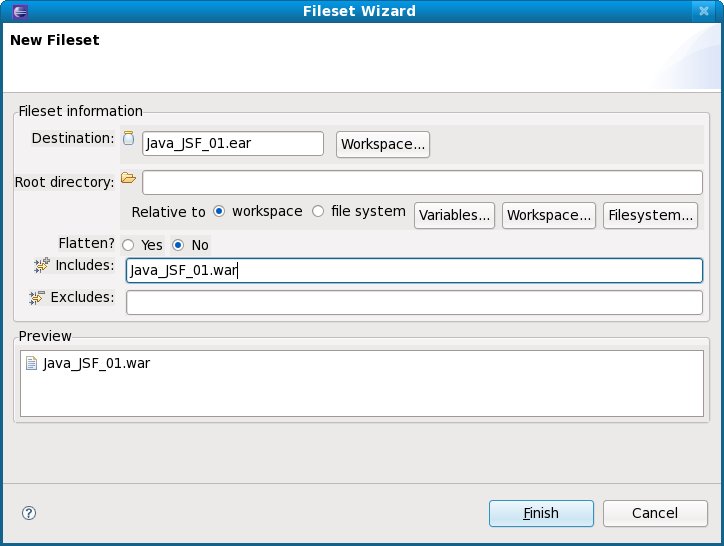The width and height of the screenshot is (724, 546).
Task: Select the workspace radio button
Action: 219,212
